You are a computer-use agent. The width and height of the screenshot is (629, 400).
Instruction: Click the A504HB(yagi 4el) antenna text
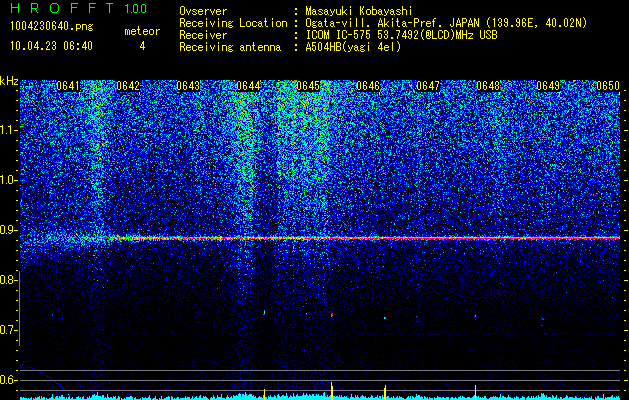pyautogui.click(x=353, y=47)
